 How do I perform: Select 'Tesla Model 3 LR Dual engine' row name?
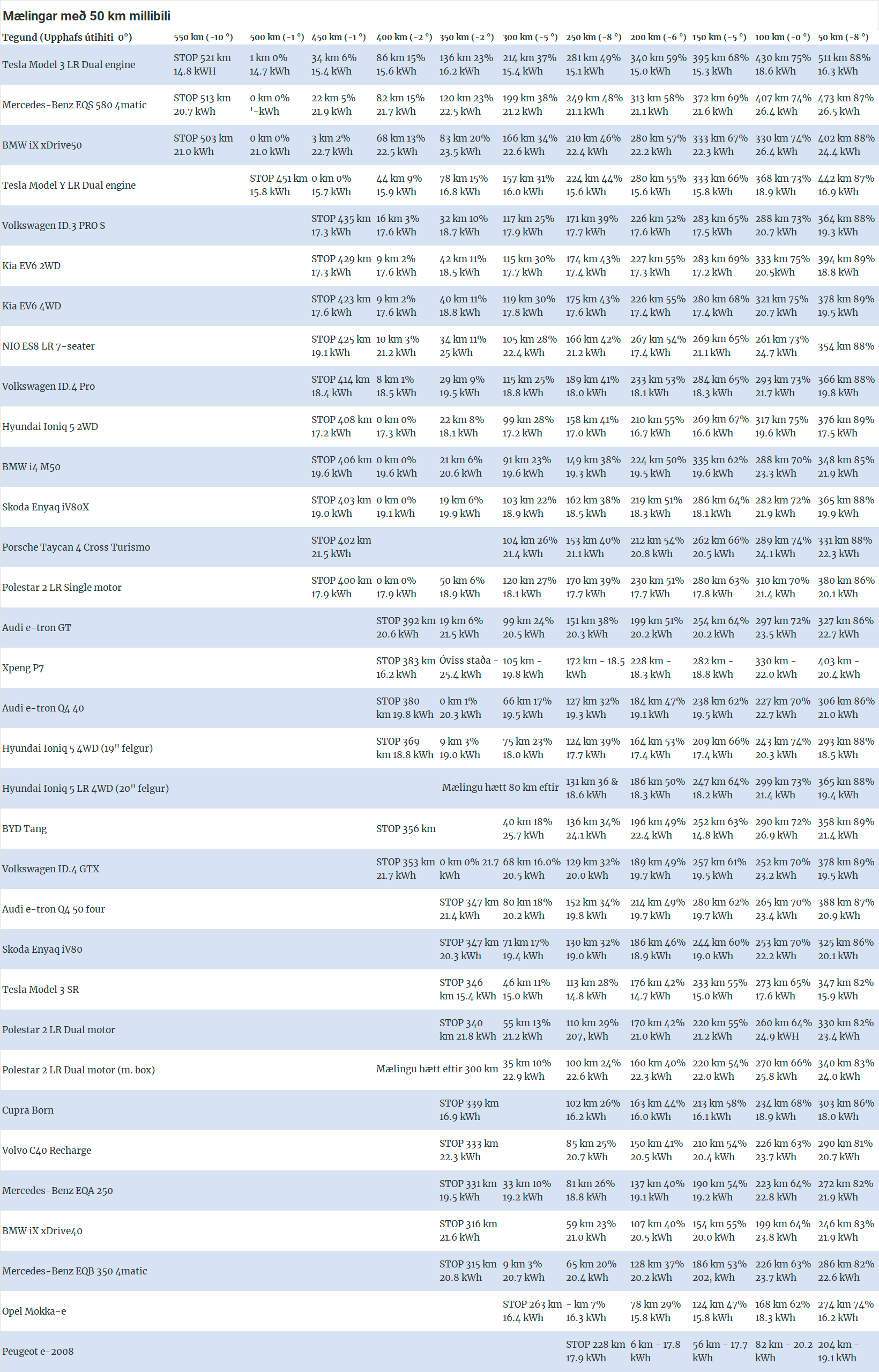pyautogui.click(x=69, y=64)
